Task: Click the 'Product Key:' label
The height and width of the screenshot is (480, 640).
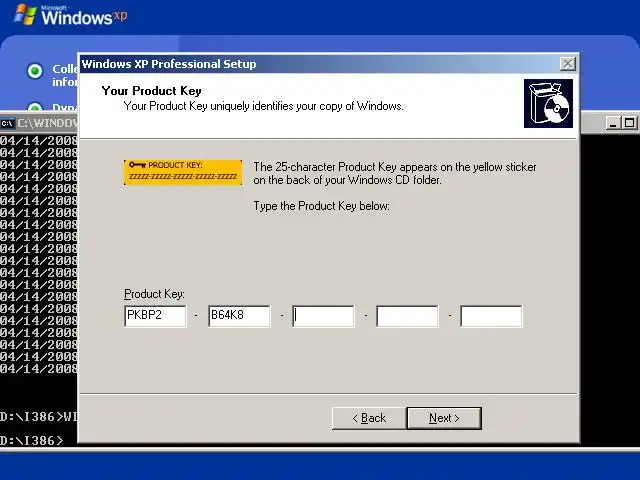Action: pyautogui.click(x=154, y=294)
